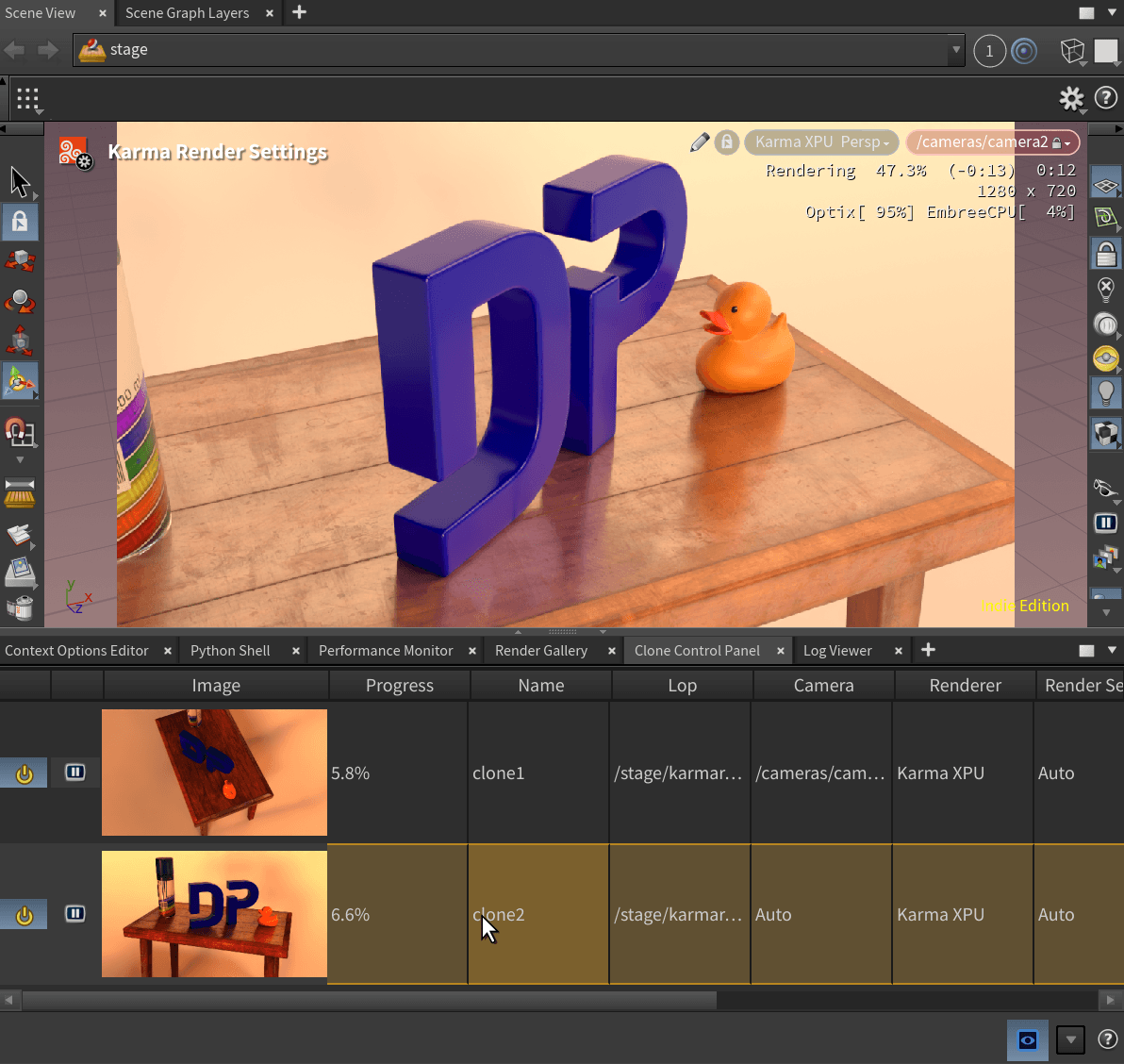Expand the stage path dropdown arrow
Screen dimensions: 1124x1064
[x=956, y=50]
